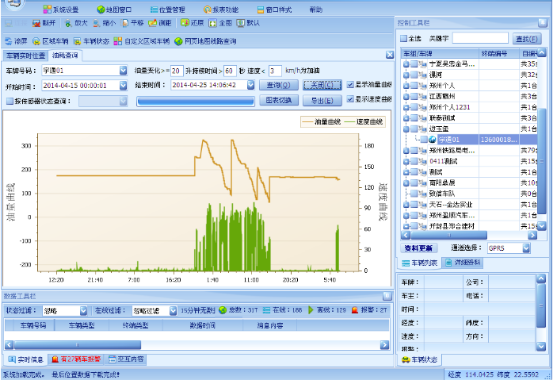Image resolution: width=554 pixels, height=380 pixels.
Task: Open the GPRS channel selection dropdown
Action: click(526, 248)
